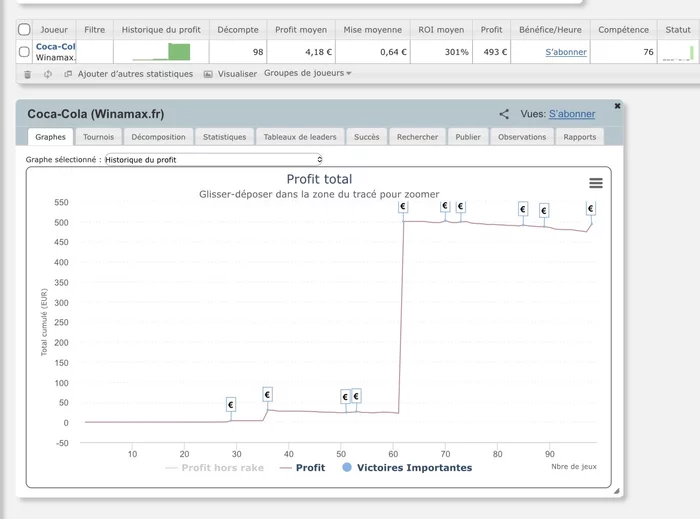Image resolution: width=700 pixels, height=519 pixels.
Task: Click the resize handle at chart panel corner
Action: tap(617, 491)
